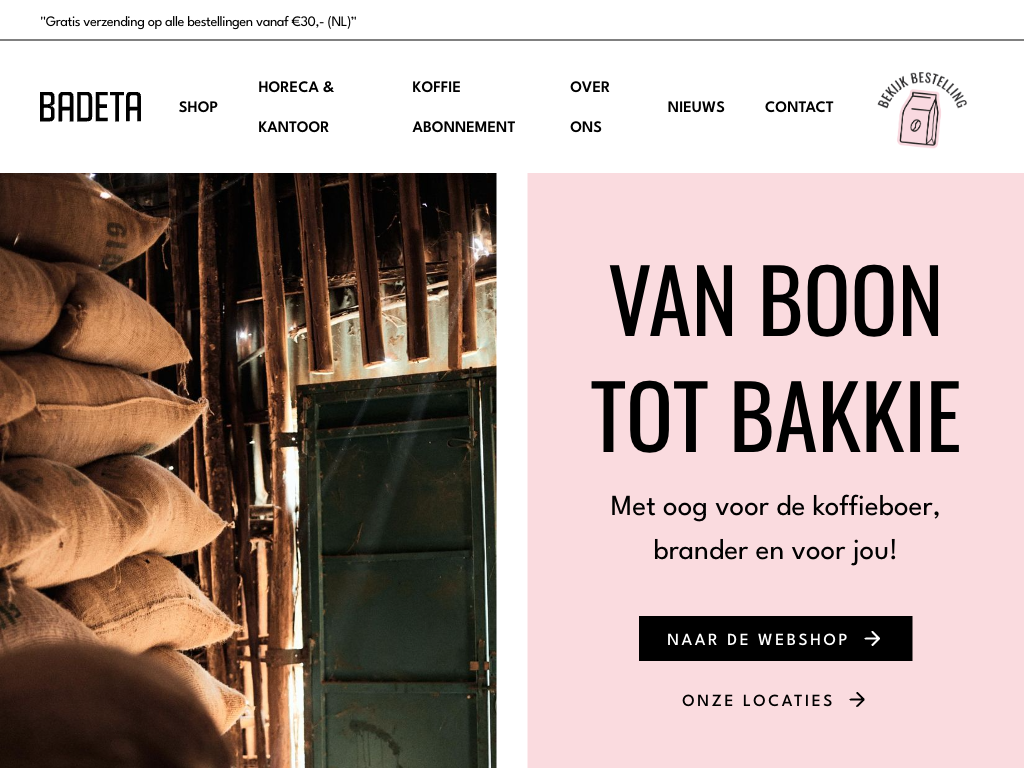Click the koffieboer tagline text
Screen dimensions: 1024x768
point(775,528)
